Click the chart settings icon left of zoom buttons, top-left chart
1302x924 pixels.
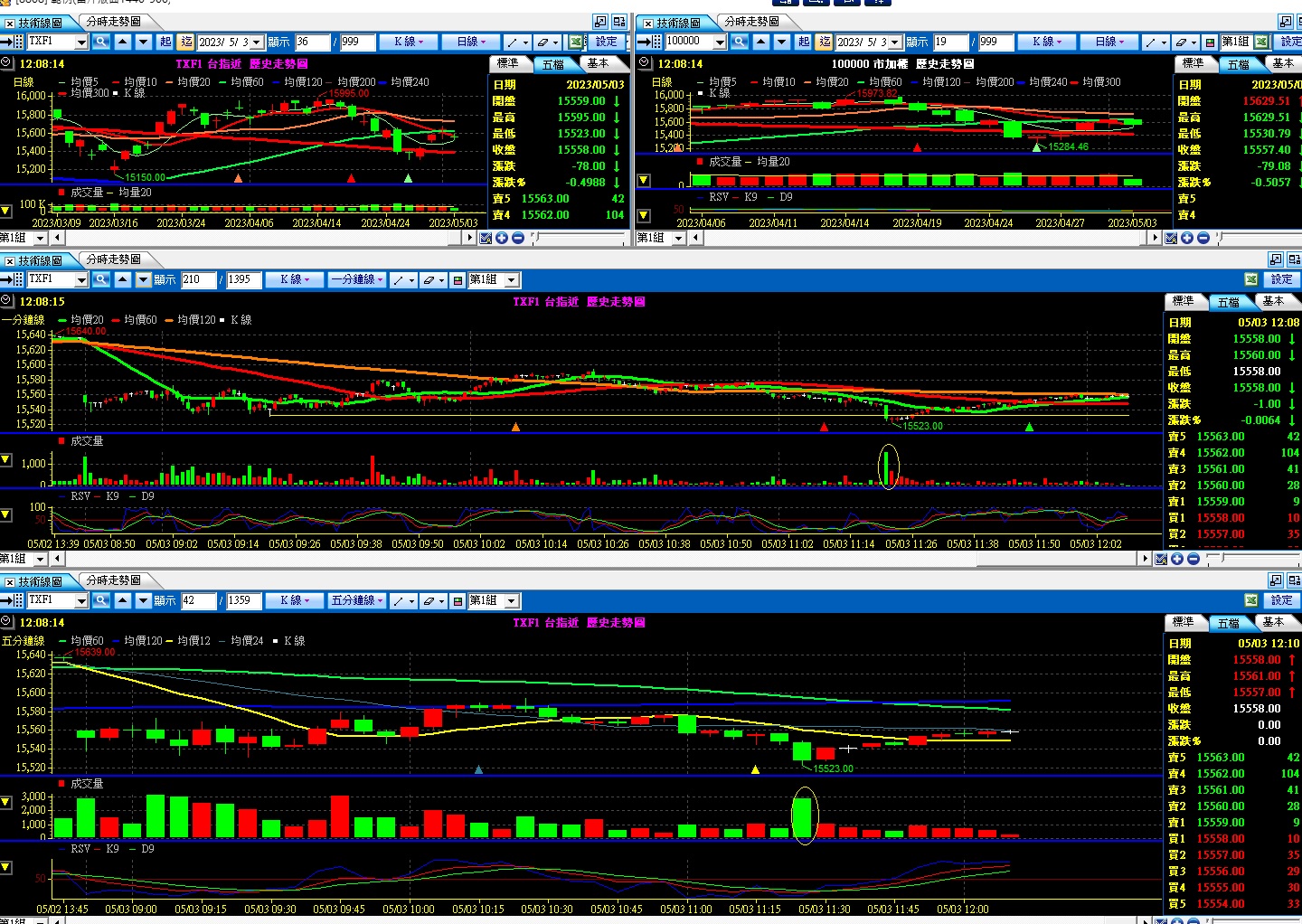coord(486,238)
